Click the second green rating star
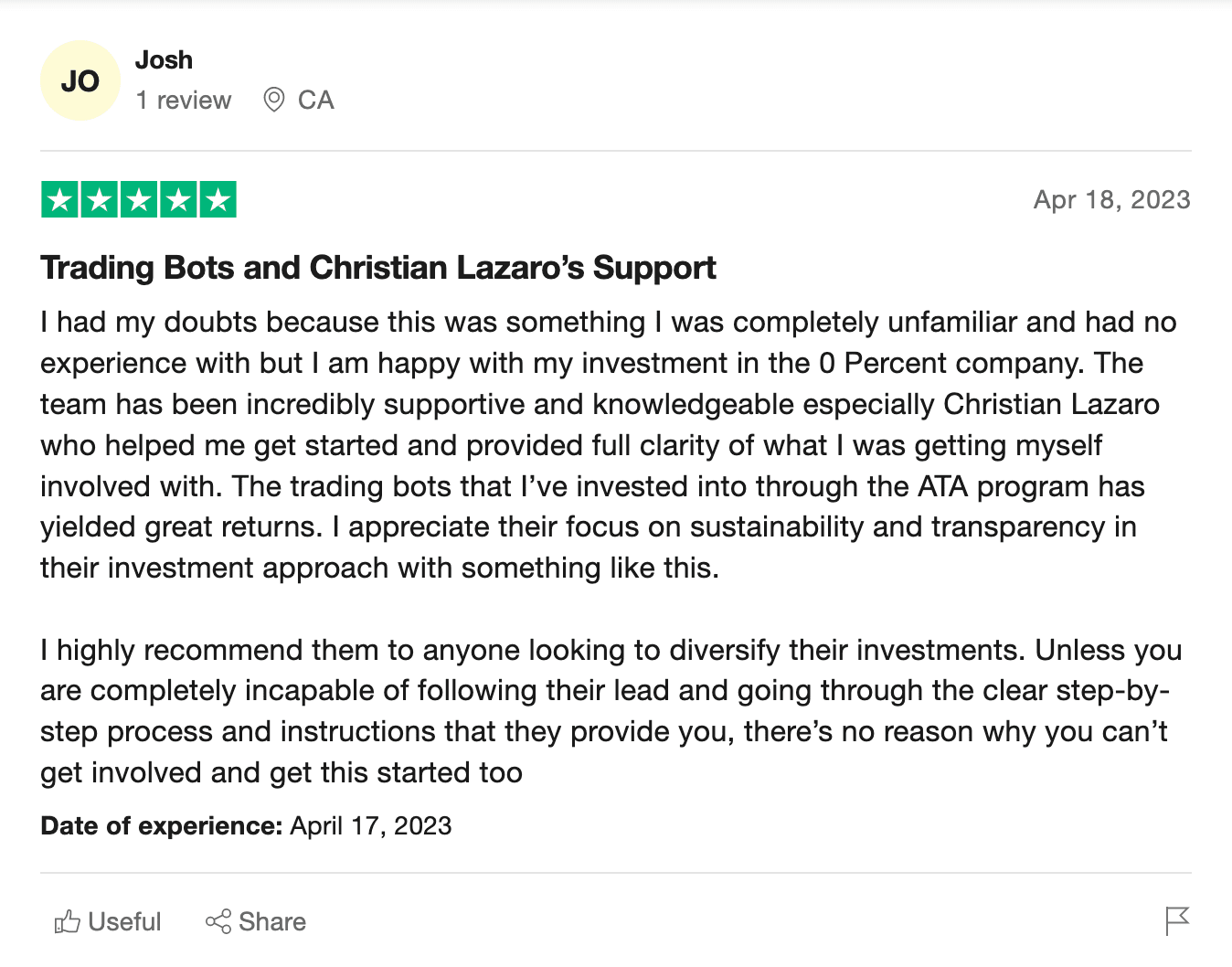The width and height of the screenshot is (1232, 967). 100,199
